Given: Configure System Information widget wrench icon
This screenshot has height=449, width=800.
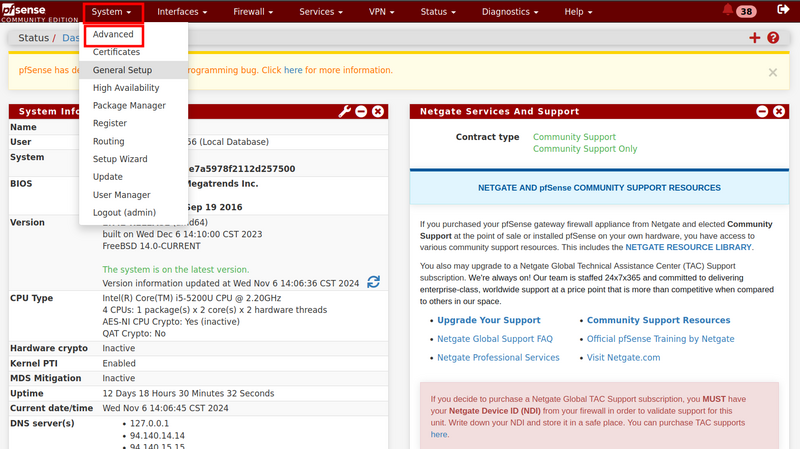Looking at the screenshot, I should point(344,111).
